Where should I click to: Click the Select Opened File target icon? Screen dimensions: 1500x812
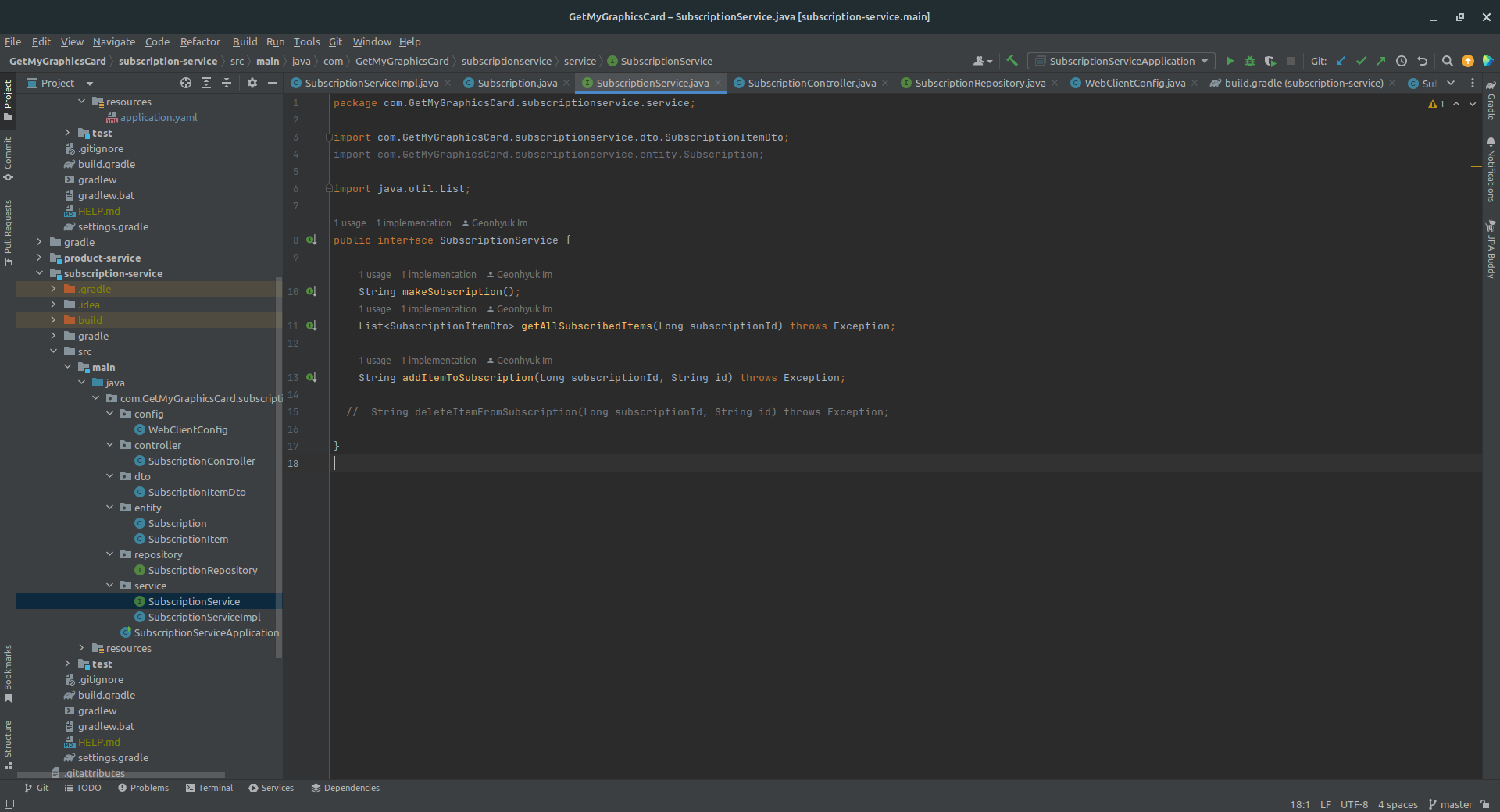tap(186, 83)
